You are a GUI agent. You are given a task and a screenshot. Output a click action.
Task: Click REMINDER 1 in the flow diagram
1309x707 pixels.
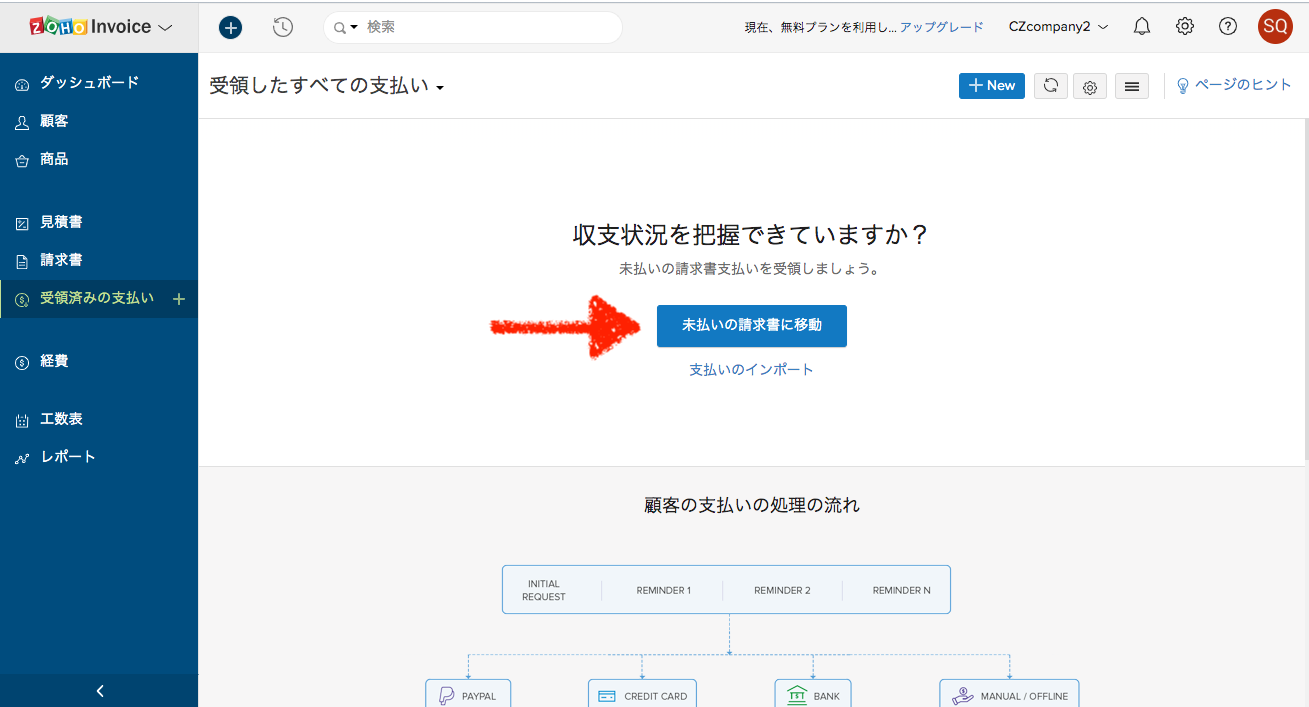(x=664, y=590)
